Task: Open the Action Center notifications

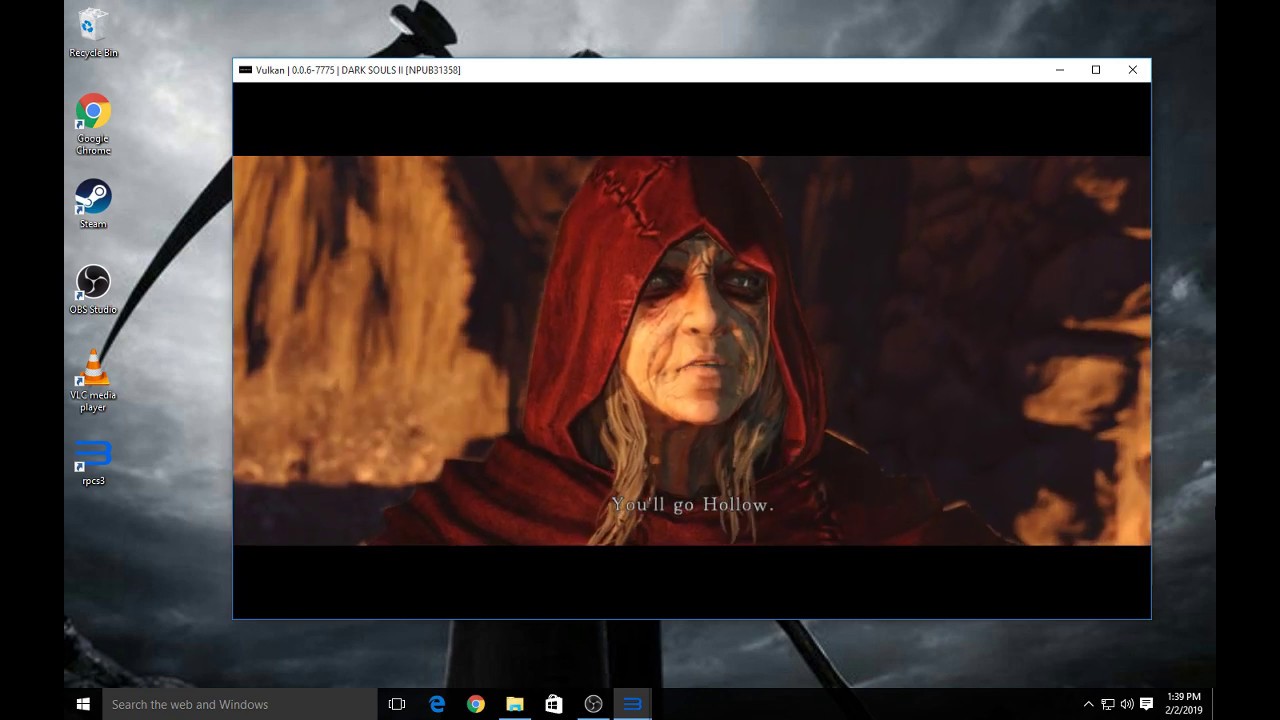Action: coord(1147,704)
